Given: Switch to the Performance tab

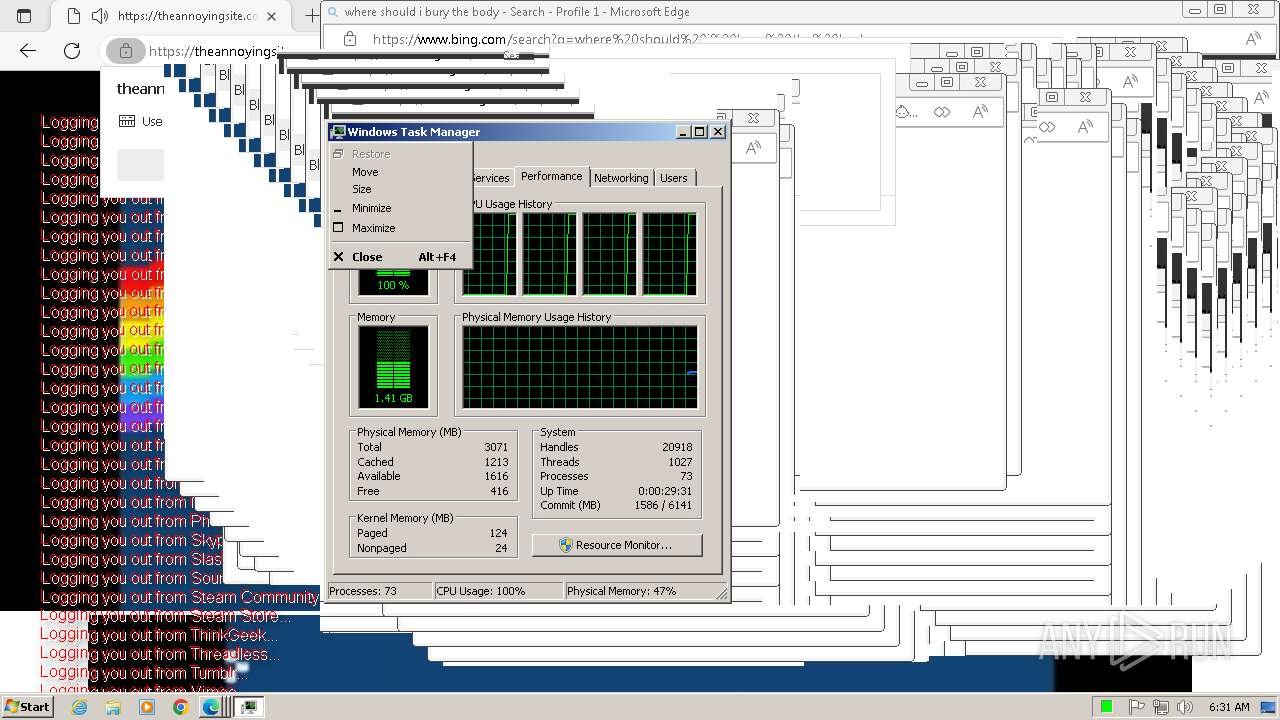Looking at the screenshot, I should tap(551, 176).
